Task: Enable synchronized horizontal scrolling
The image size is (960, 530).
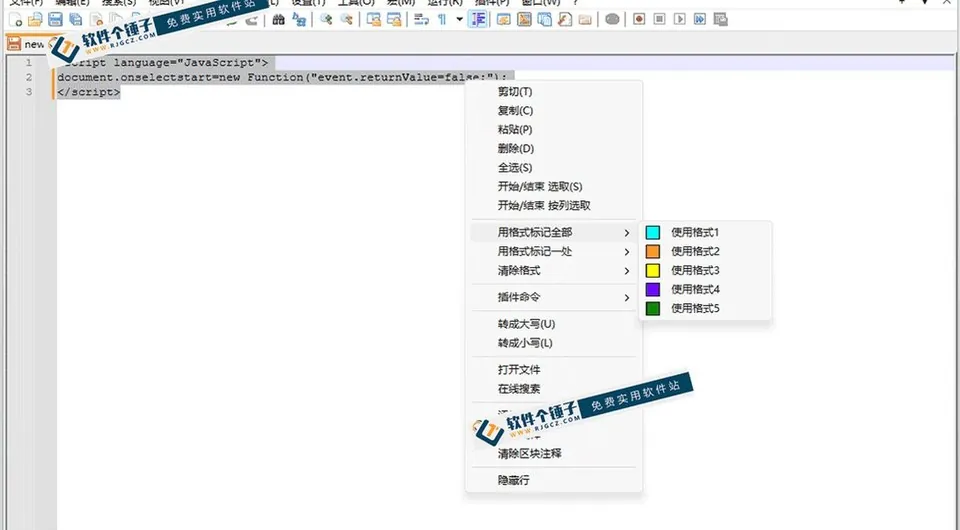Action: pos(394,20)
